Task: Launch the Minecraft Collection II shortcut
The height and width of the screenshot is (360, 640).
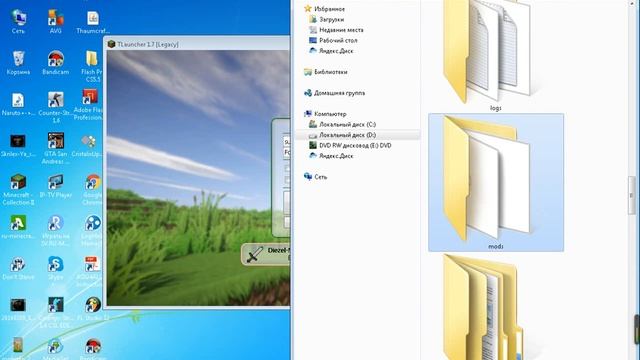Action: (x=18, y=189)
